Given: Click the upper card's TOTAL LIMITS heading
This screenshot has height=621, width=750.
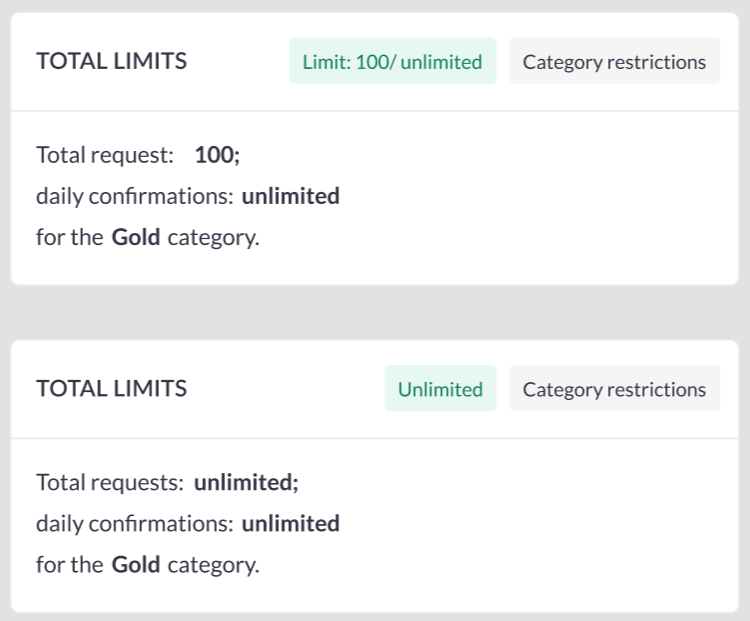Looking at the screenshot, I should (x=111, y=61).
